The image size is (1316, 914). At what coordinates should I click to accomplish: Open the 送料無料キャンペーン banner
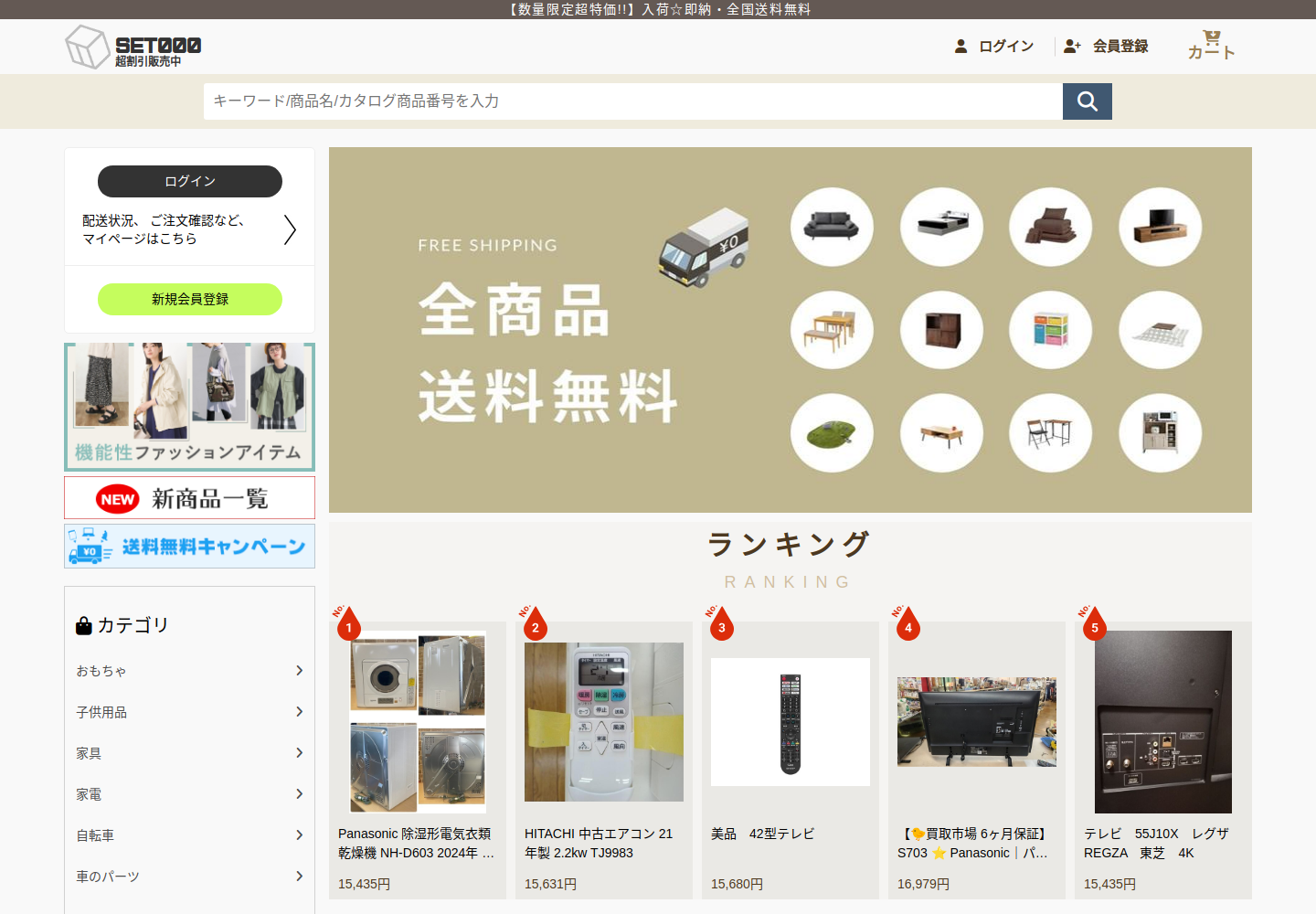[190, 547]
